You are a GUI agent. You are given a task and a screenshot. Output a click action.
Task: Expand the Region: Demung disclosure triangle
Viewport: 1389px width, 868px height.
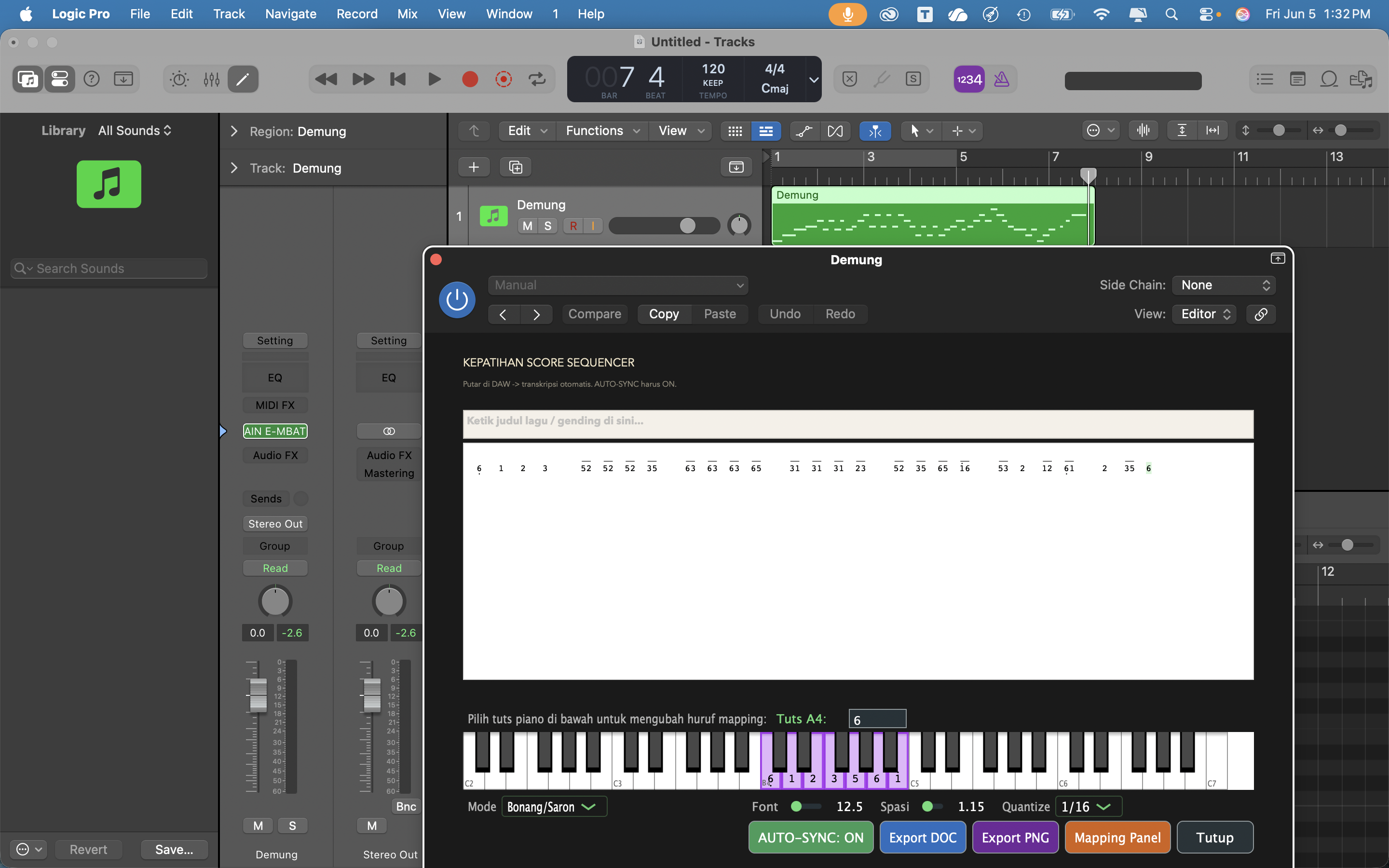click(x=233, y=132)
